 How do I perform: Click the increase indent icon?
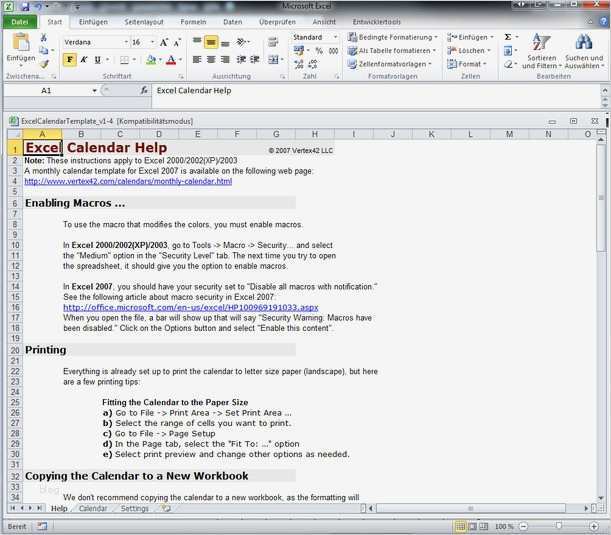point(255,59)
